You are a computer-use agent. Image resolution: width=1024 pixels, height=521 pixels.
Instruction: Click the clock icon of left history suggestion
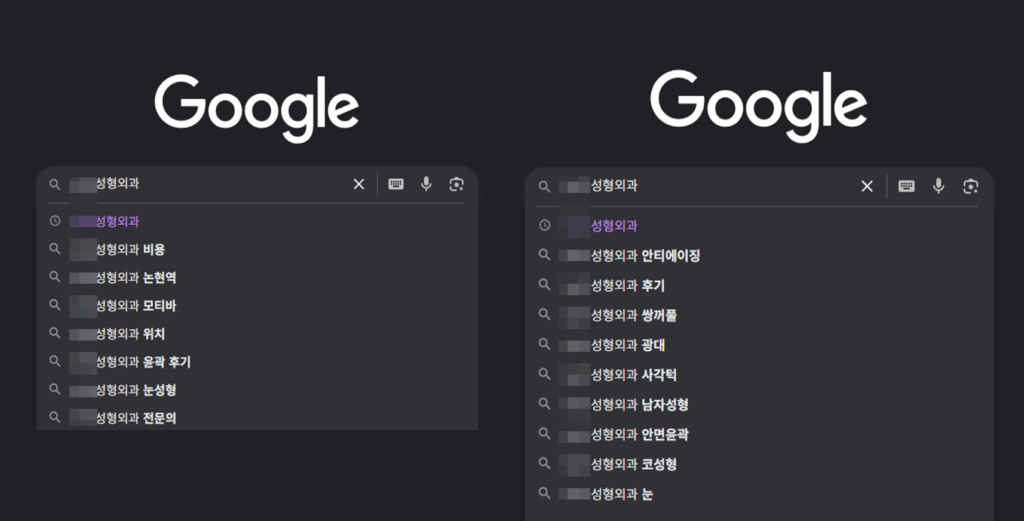(x=55, y=221)
